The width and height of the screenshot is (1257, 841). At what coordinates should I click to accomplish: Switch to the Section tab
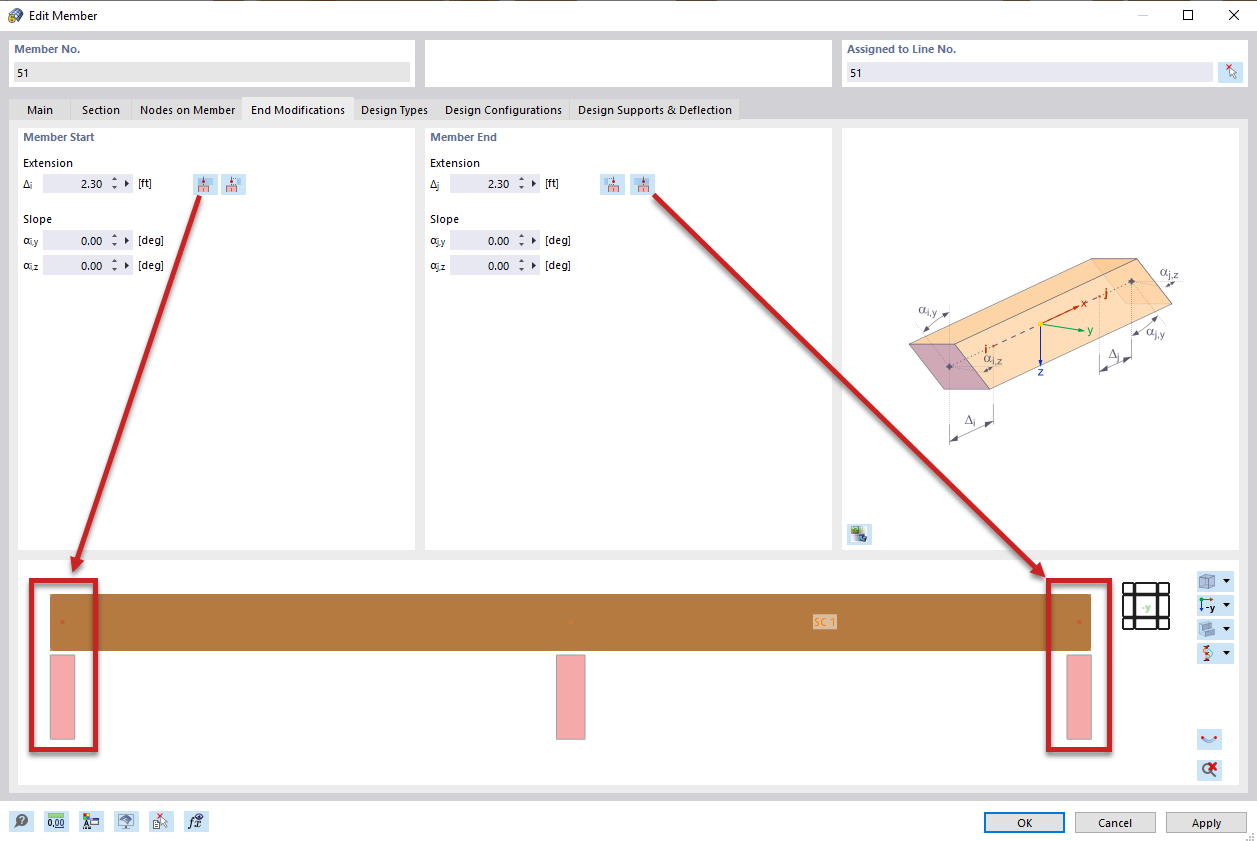[100, 110]
